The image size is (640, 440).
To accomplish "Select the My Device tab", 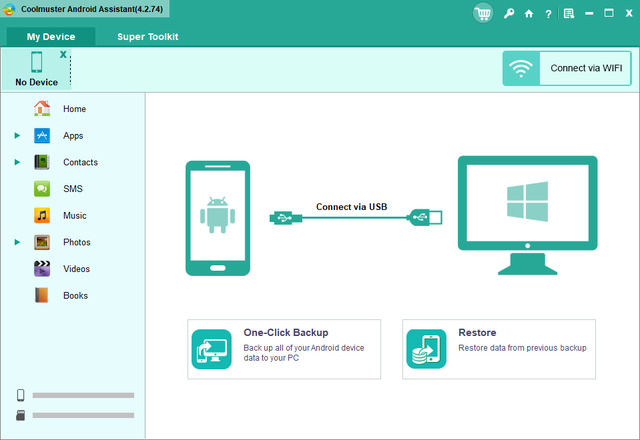I will pos(51,37).
